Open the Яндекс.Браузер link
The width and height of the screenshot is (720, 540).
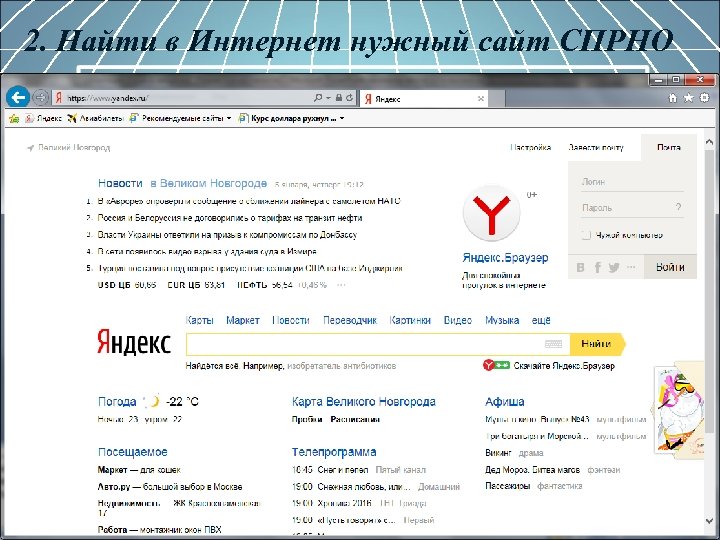pyautogui.click(x=505, y=258)
